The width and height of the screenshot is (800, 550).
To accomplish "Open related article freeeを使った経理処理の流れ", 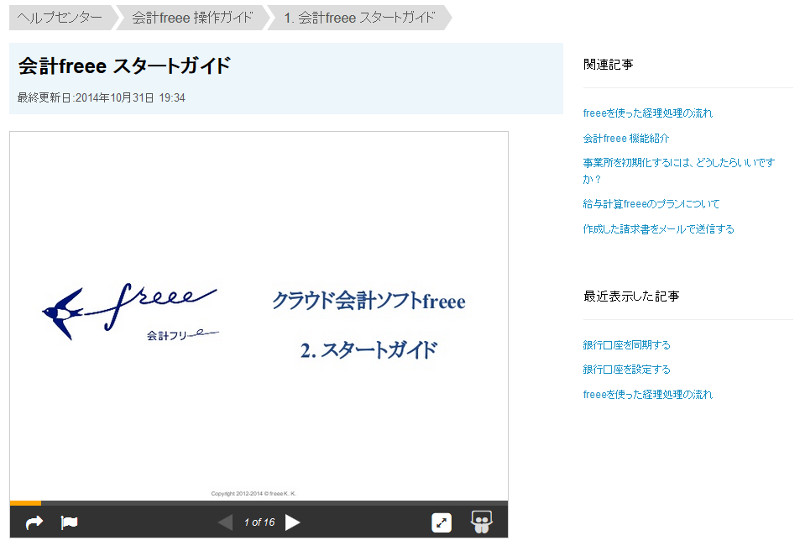I will point(647,113).
